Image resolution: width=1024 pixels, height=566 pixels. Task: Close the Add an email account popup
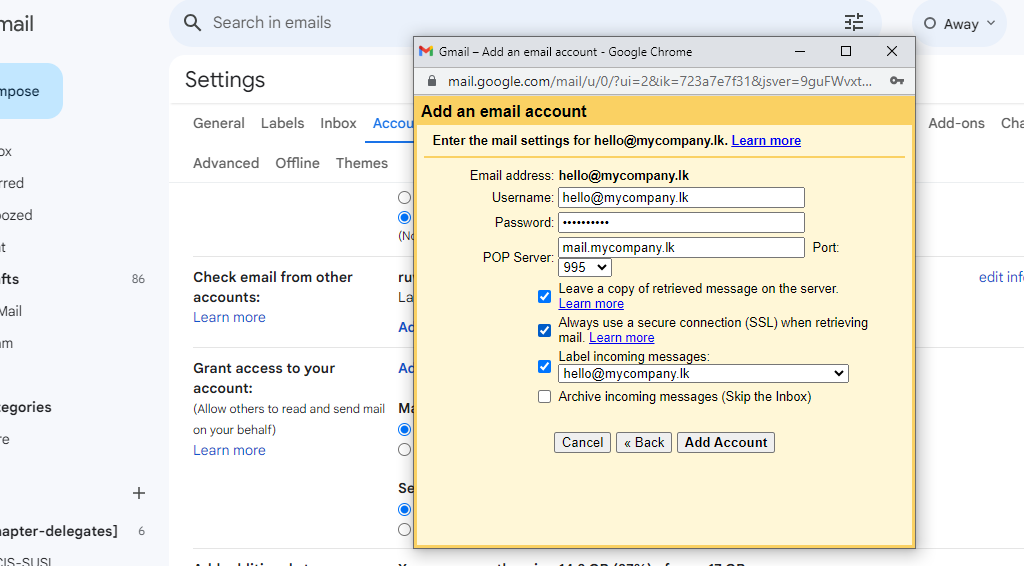[891, 52]
